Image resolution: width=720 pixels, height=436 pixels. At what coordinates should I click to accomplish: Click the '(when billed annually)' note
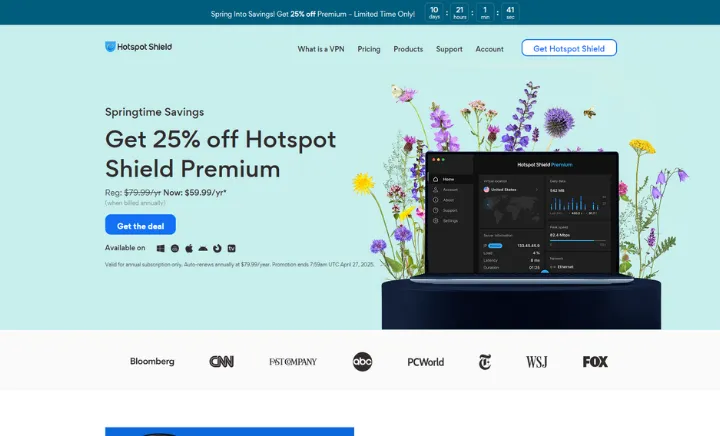click(x=135, y=203)
